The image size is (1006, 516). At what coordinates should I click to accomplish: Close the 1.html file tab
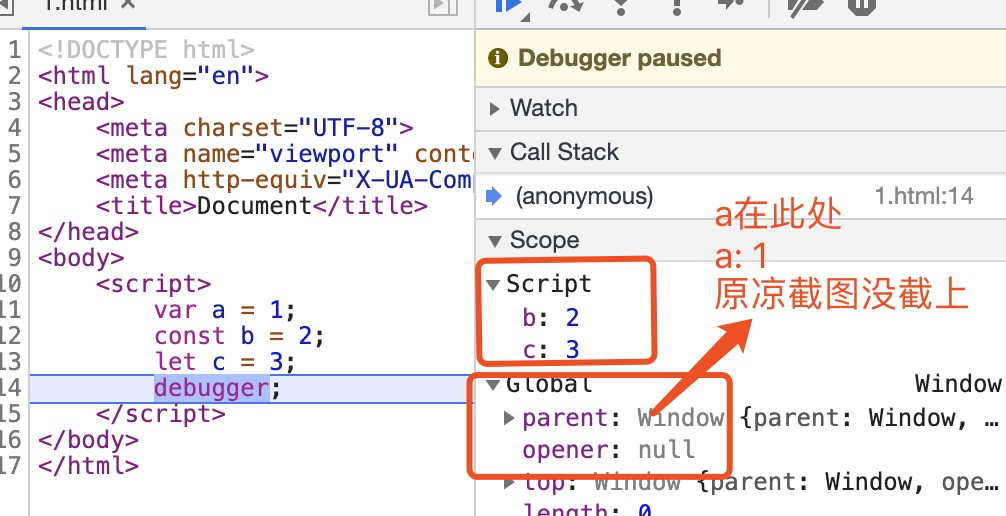(128, 5)
